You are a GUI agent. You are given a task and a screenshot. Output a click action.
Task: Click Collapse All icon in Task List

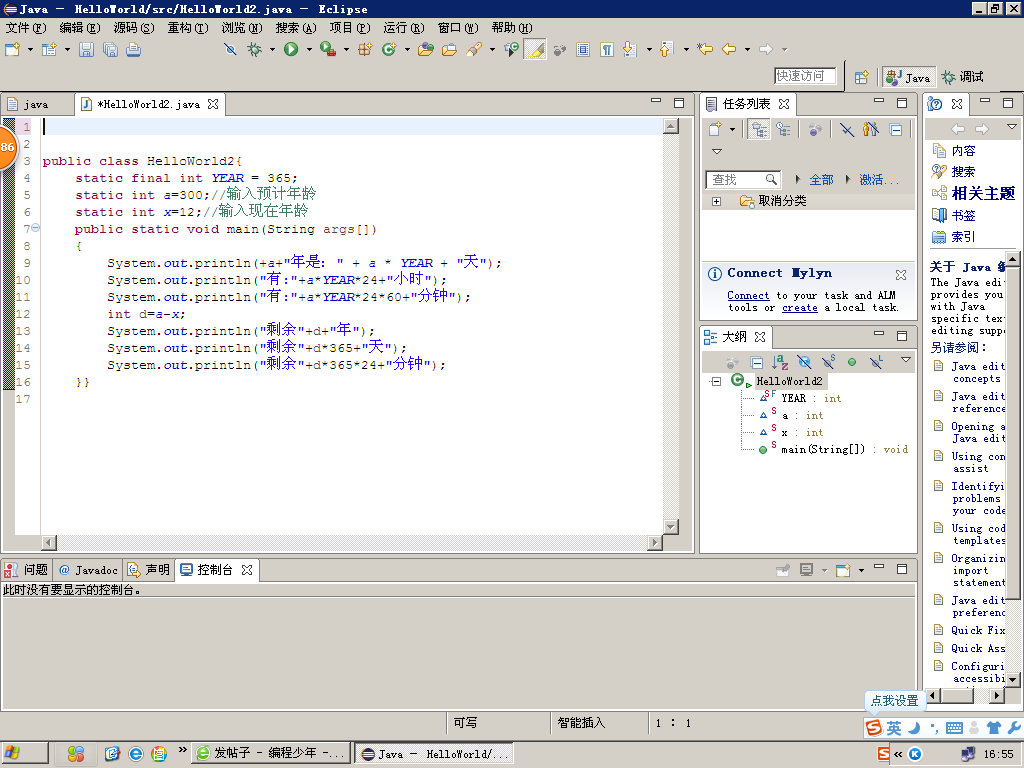tap(896, 129)
